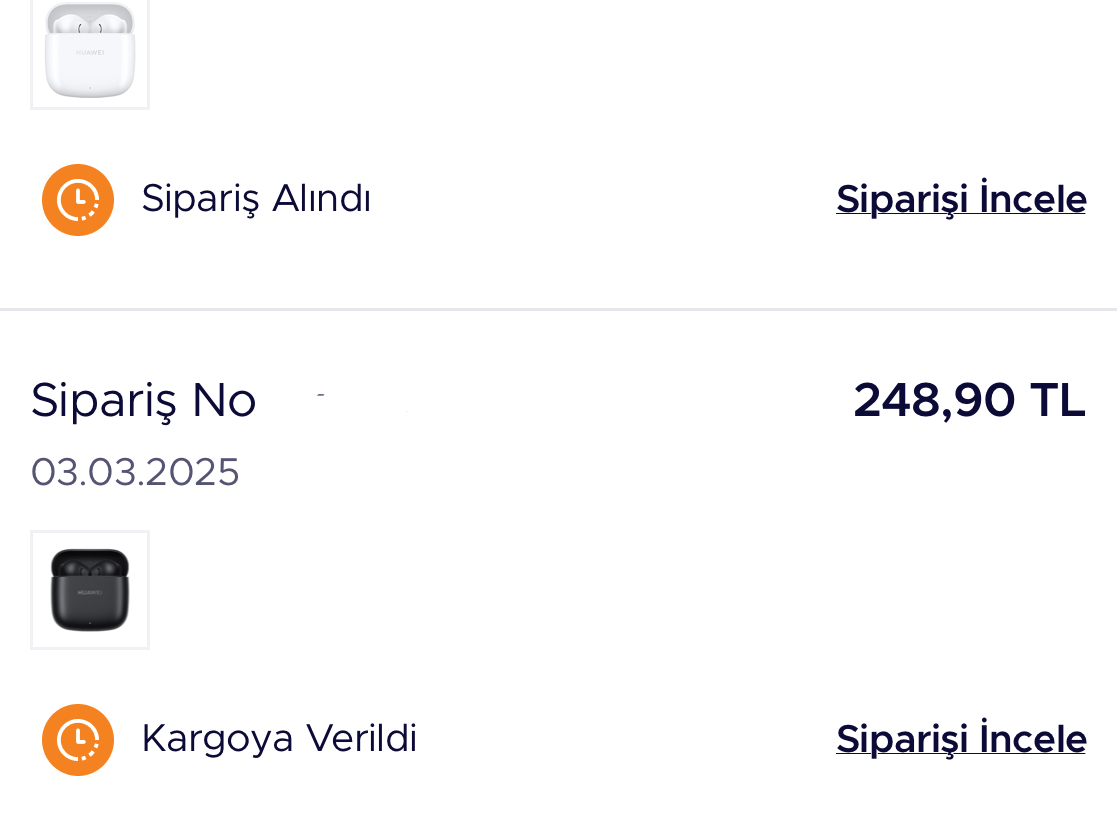Open the white Huawei earbuds thumbnail
1117x824 pixels.
click(x=90, y=51)
